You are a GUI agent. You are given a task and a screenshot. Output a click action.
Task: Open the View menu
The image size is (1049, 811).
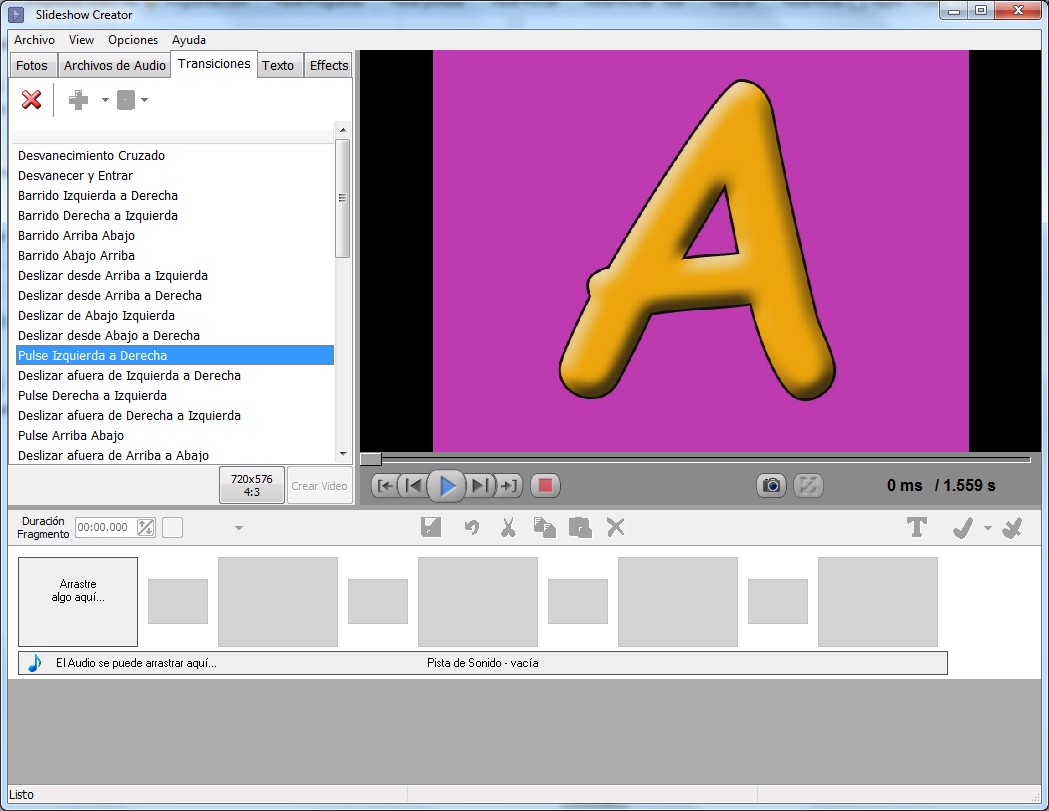click(81, 39)
